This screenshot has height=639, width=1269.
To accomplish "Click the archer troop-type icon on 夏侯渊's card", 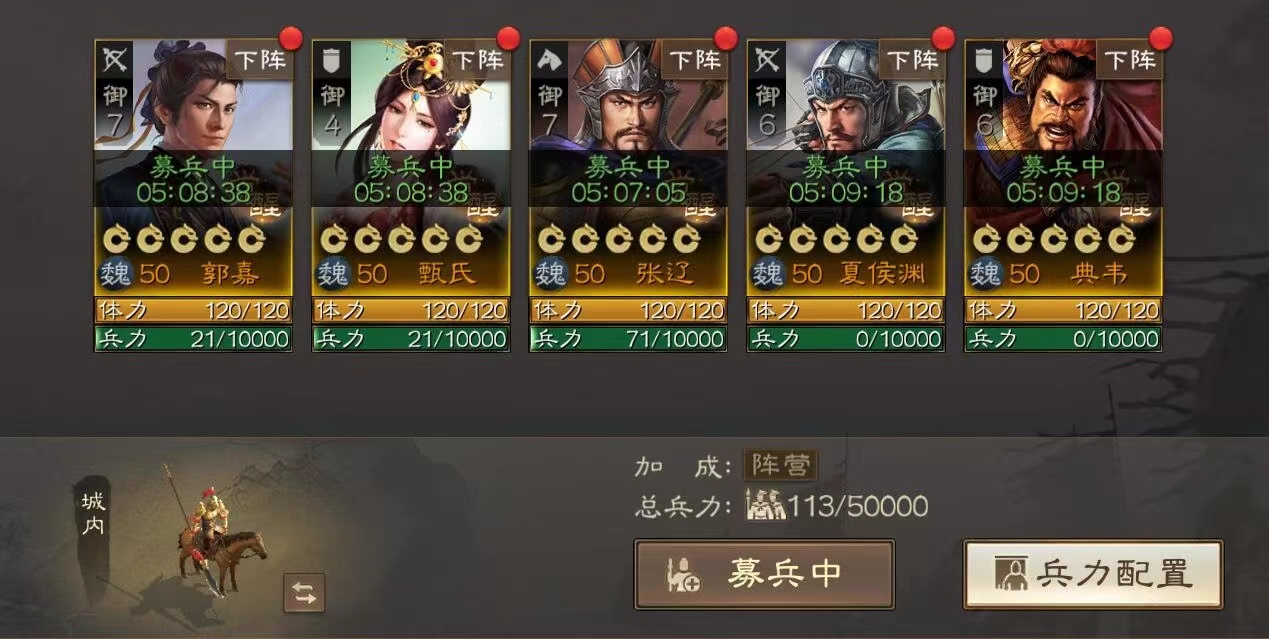I will coord(767,60).
